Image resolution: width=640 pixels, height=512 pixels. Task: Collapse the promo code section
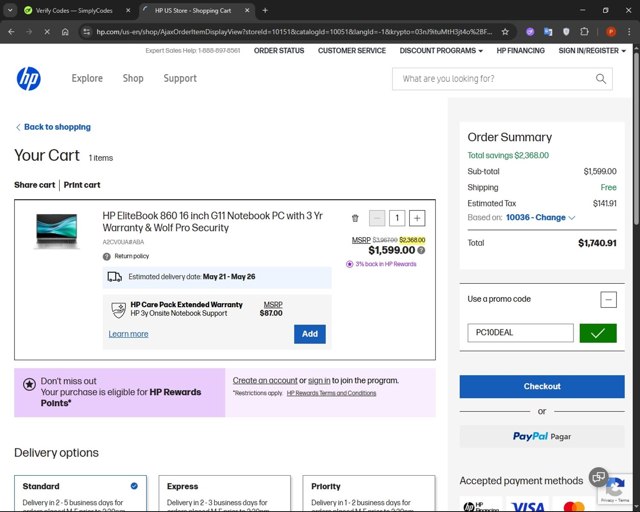click(608, 300)
